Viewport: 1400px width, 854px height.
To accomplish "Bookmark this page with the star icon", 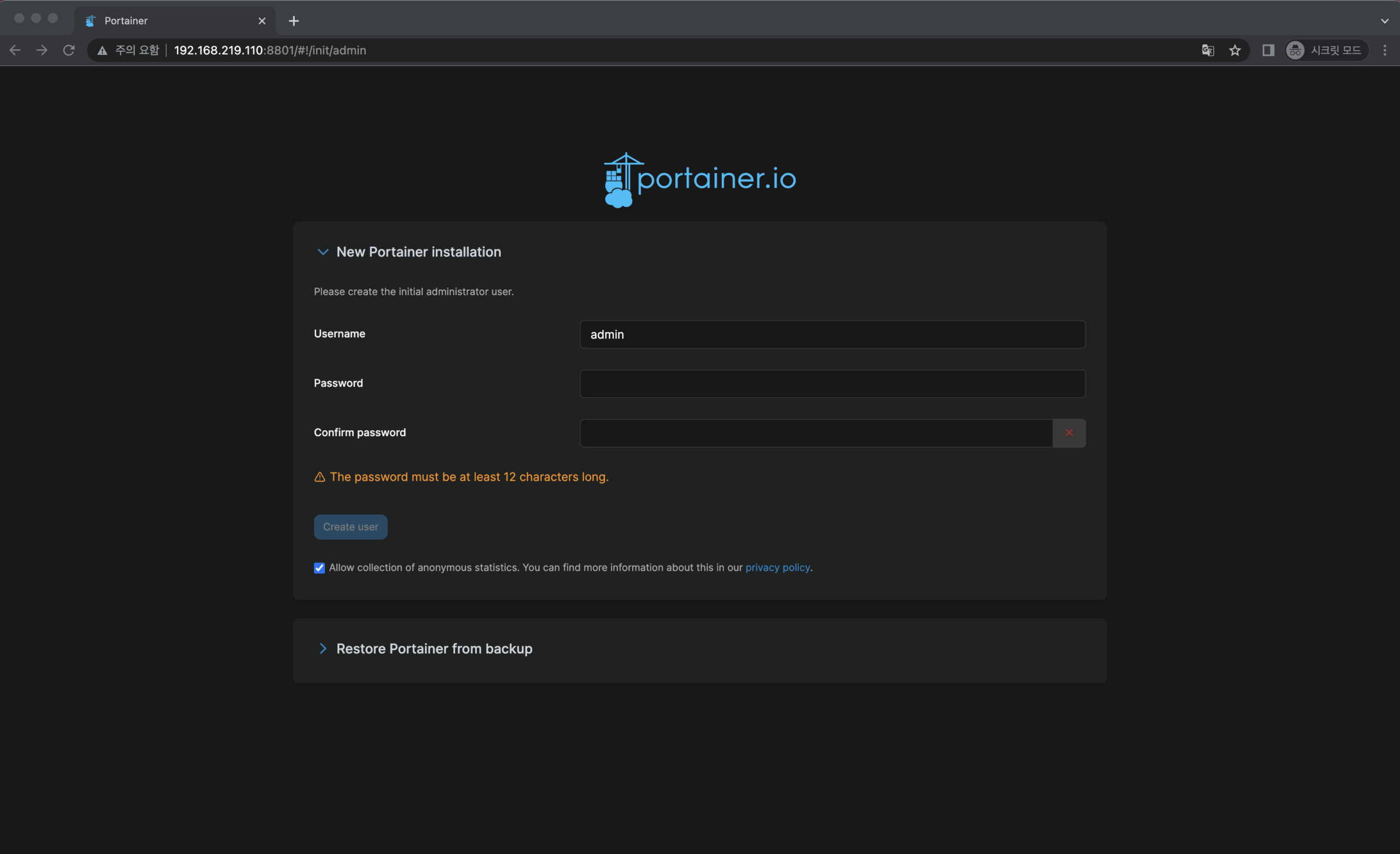I will point(1235,50).
